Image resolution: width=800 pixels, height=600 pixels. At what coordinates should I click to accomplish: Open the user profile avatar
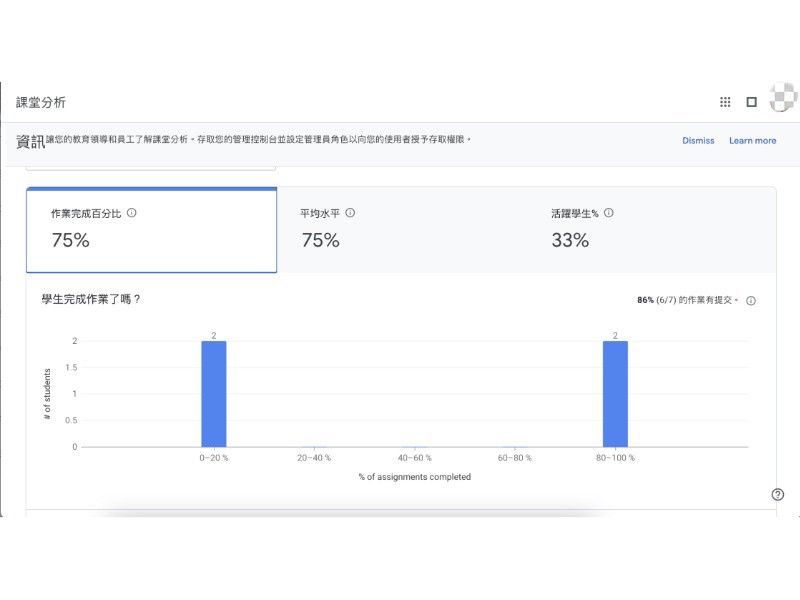[783, 101]
